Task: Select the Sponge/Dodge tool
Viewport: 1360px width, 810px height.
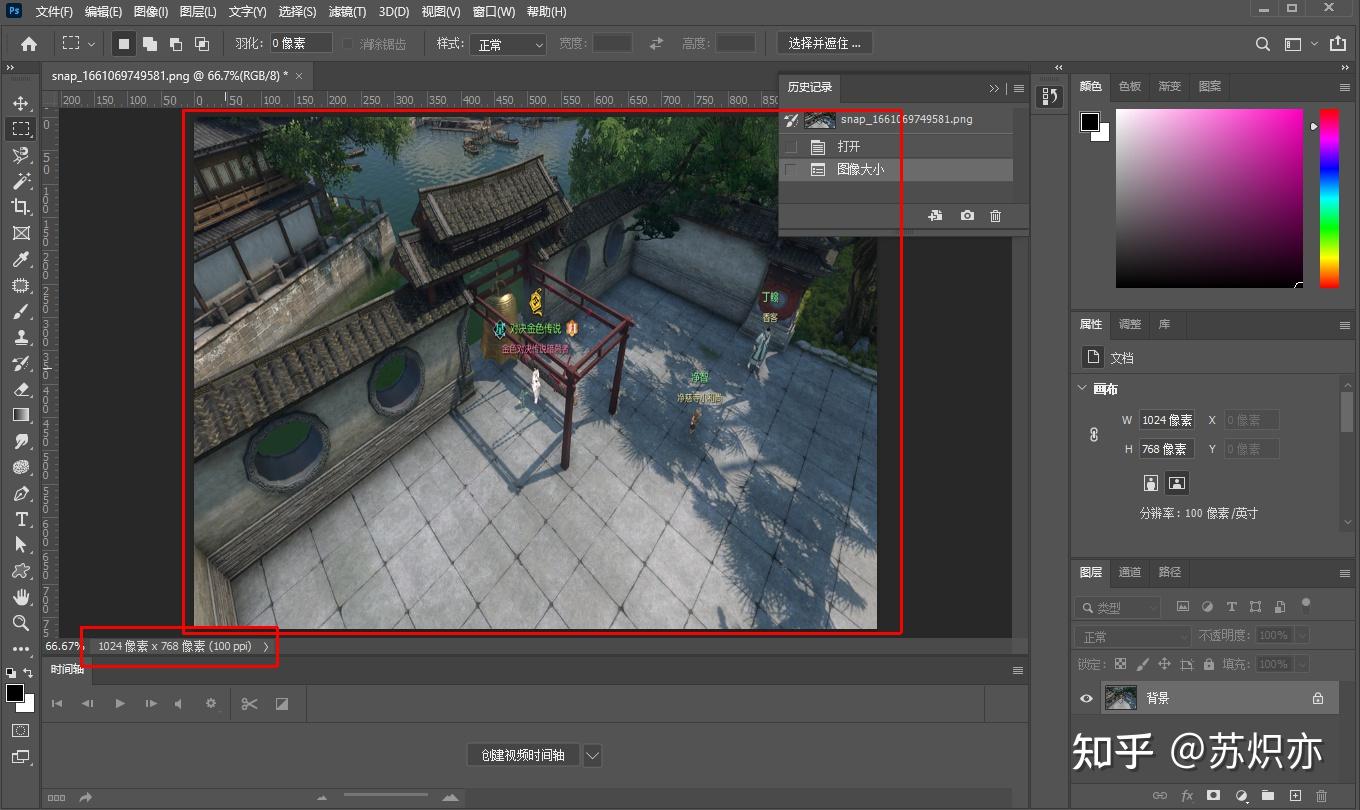Action: point(20,467)
